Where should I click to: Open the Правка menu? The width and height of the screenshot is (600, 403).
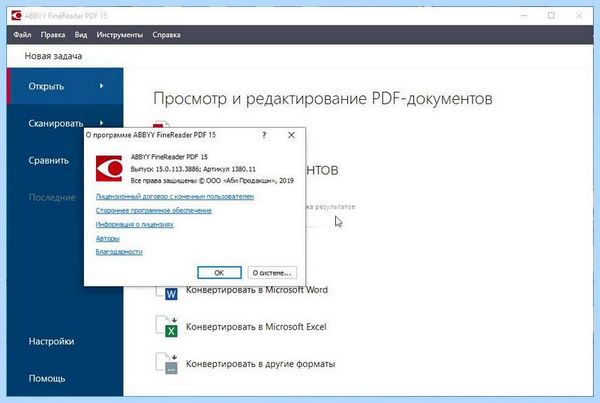click(53, 35)
